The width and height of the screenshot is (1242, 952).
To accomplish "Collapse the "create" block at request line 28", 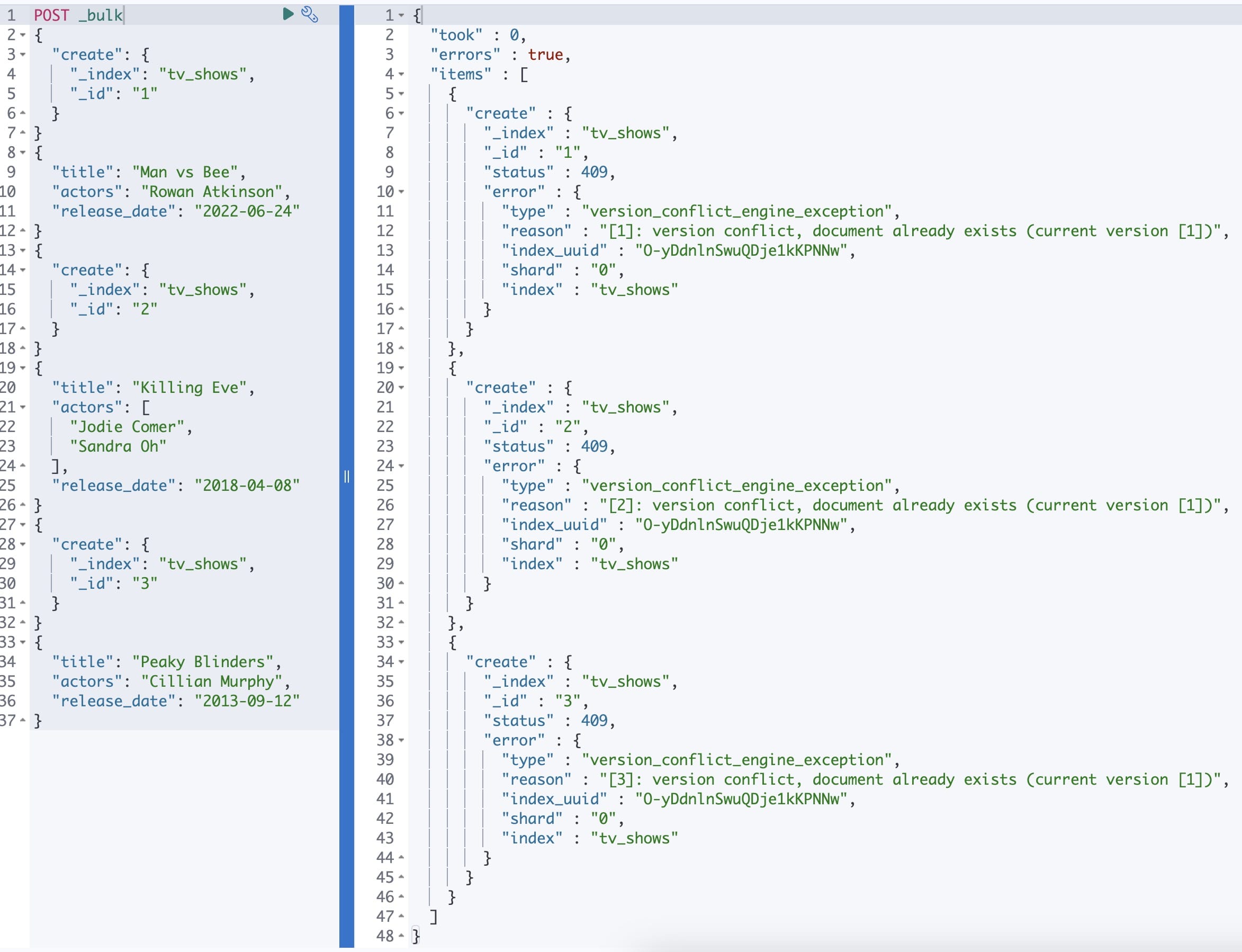I will (x=23, y=544).
